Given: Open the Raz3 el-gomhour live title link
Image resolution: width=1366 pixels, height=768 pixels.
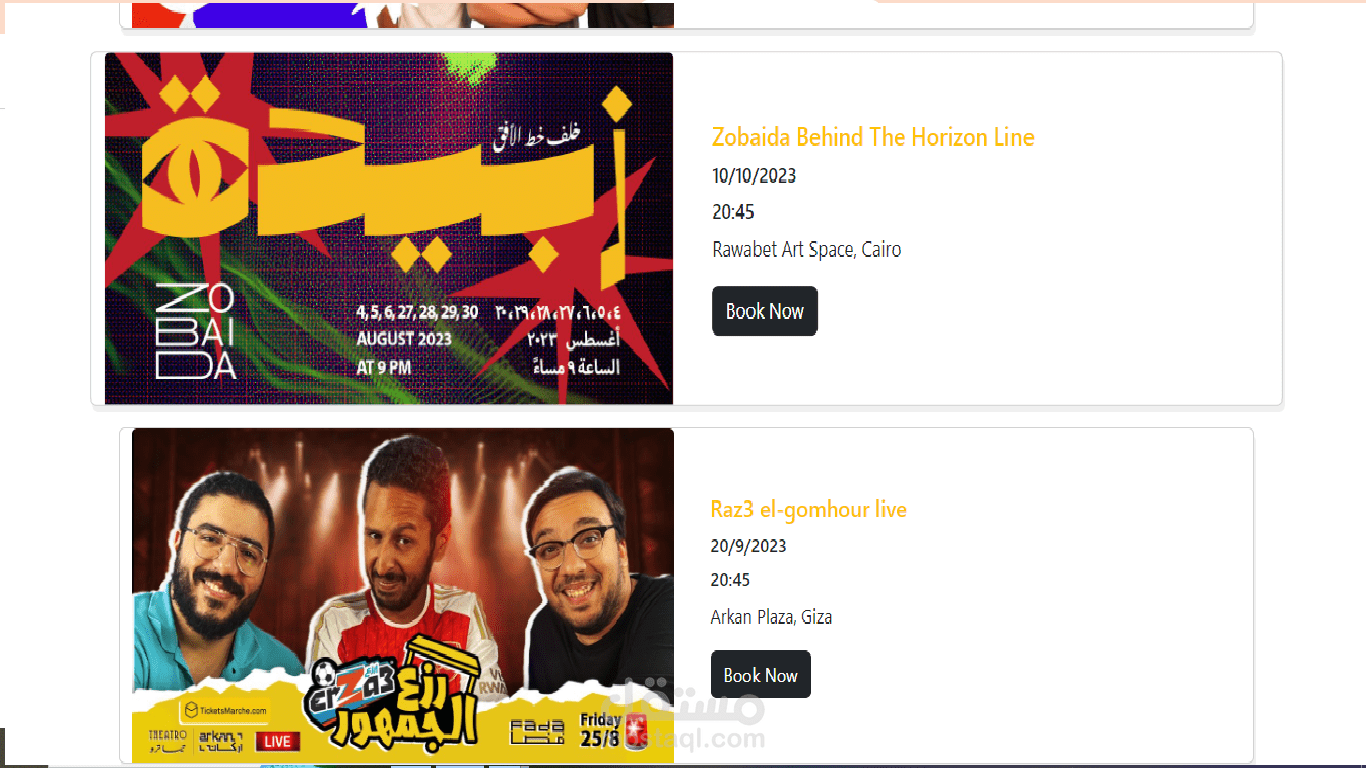Looking at the screenshot, I should coord(808,509).
